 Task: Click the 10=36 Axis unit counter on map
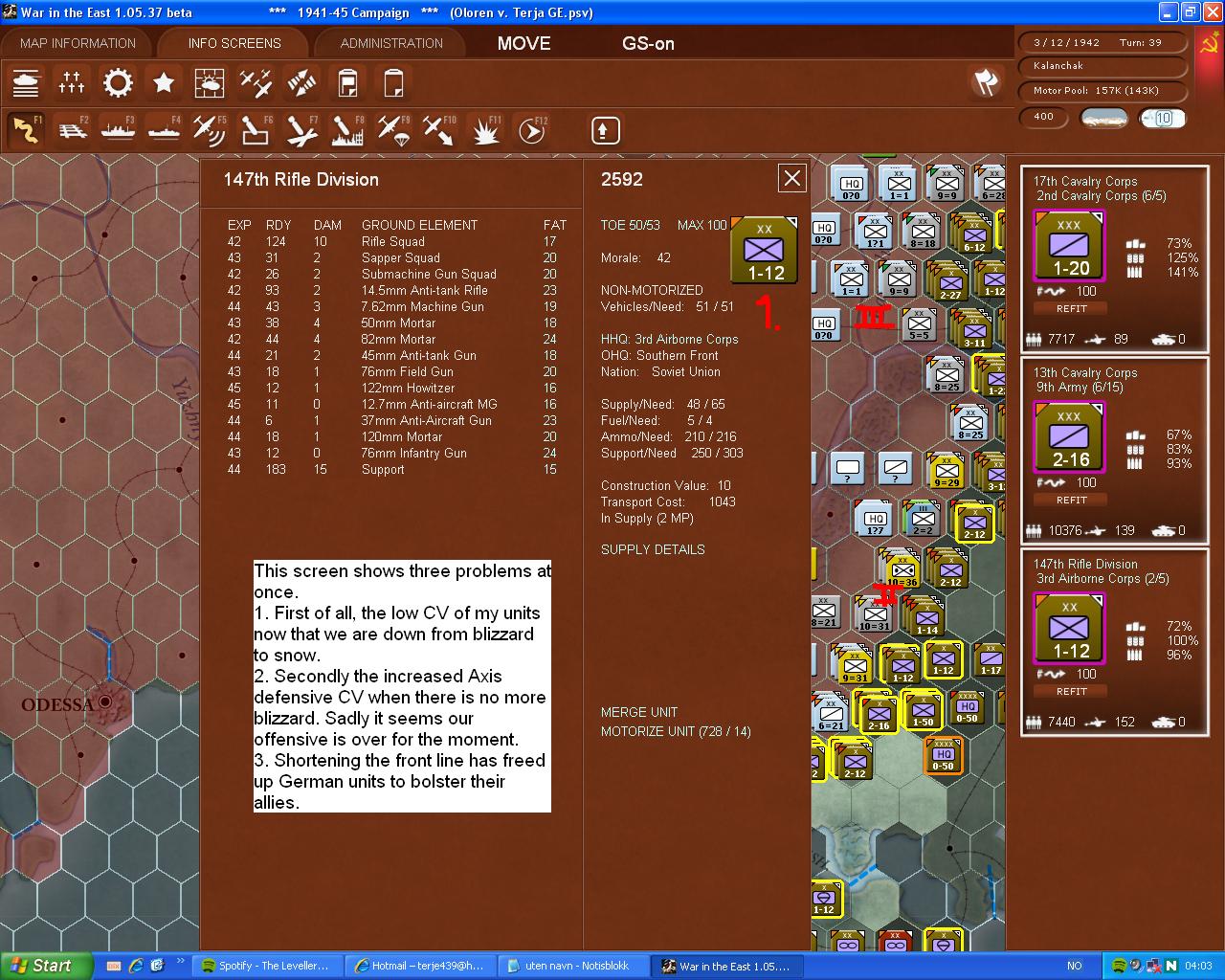coord(902,568)
